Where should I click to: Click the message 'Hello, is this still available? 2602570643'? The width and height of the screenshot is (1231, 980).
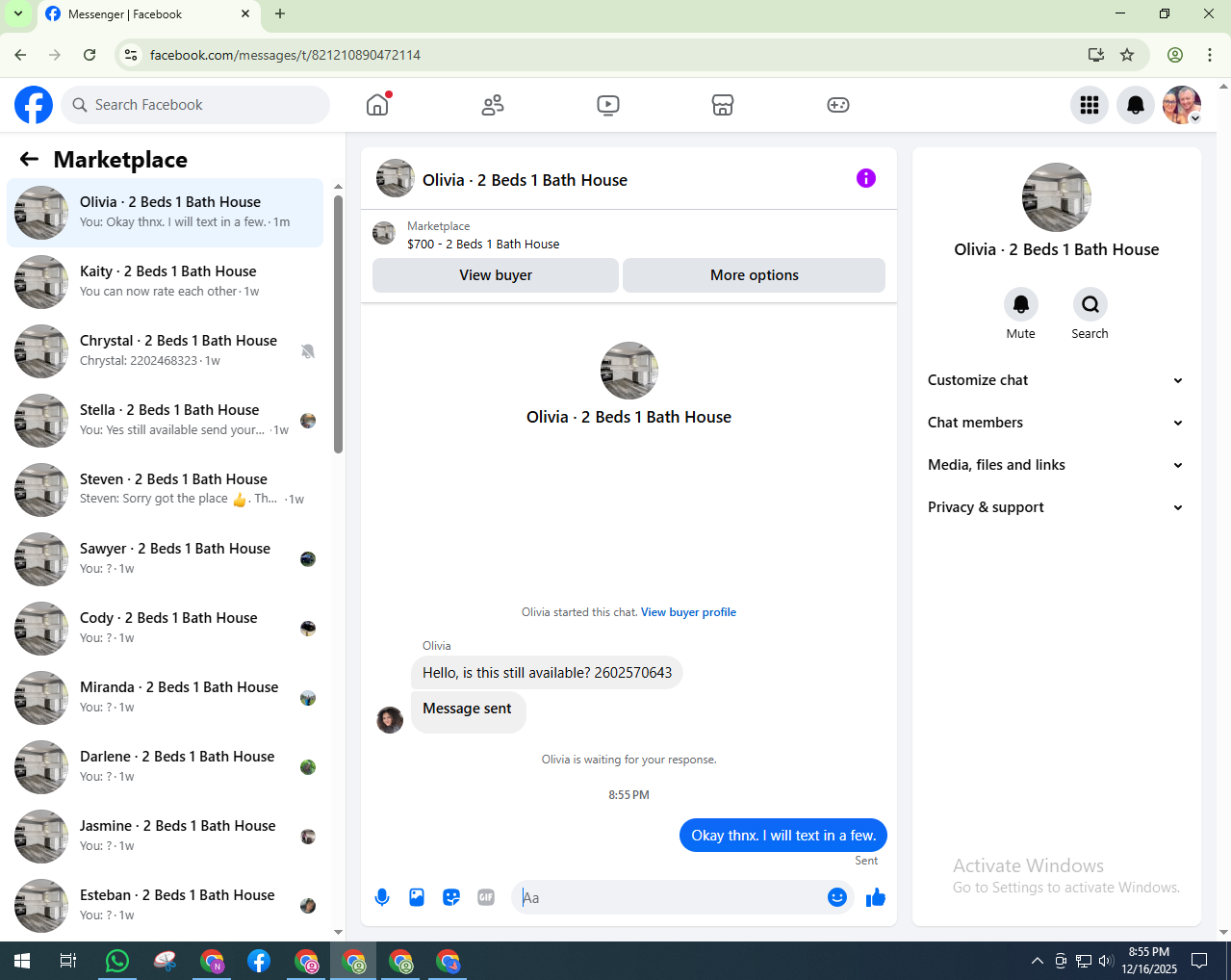point(547,673)
